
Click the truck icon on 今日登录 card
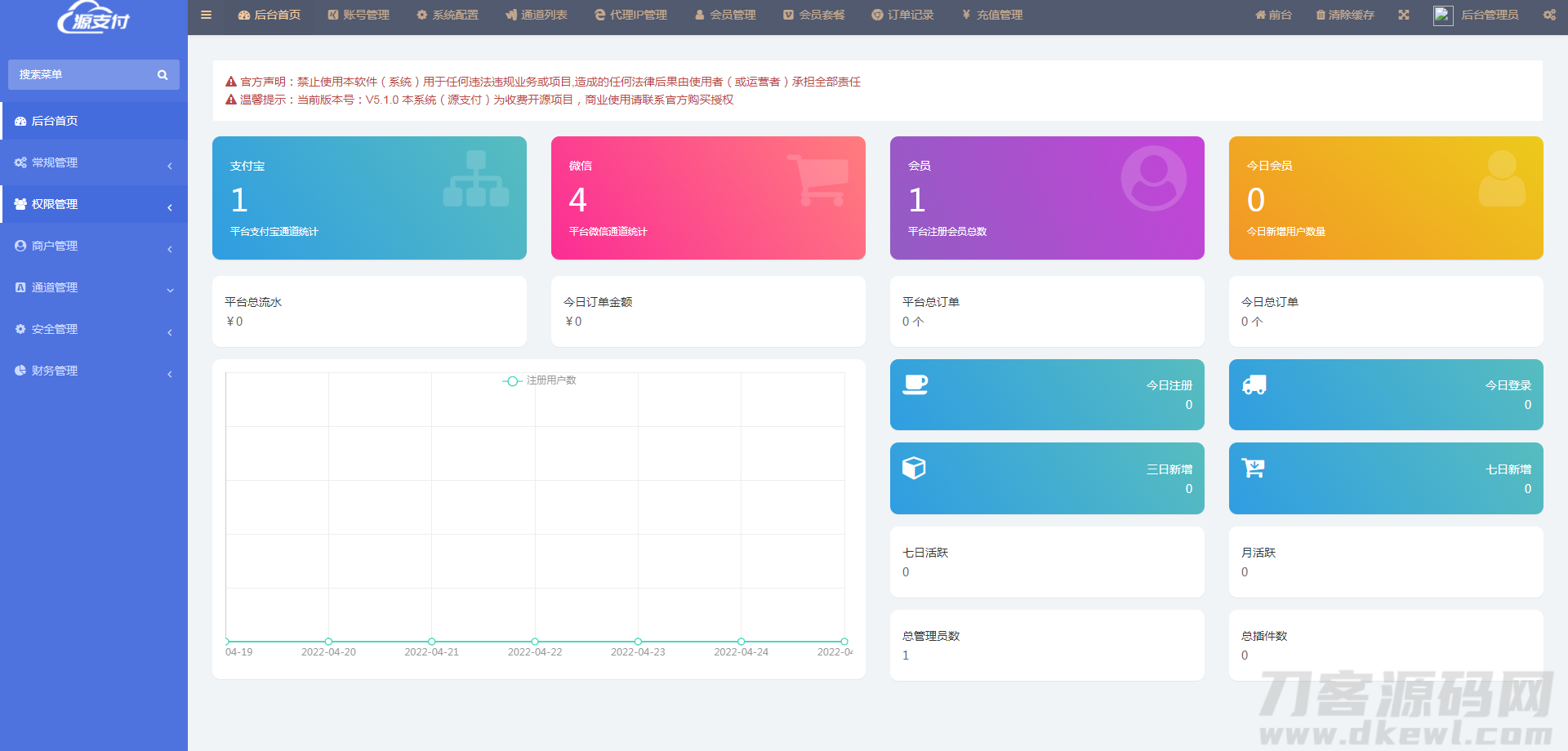pyautogui.click(x=1254, y=384)
